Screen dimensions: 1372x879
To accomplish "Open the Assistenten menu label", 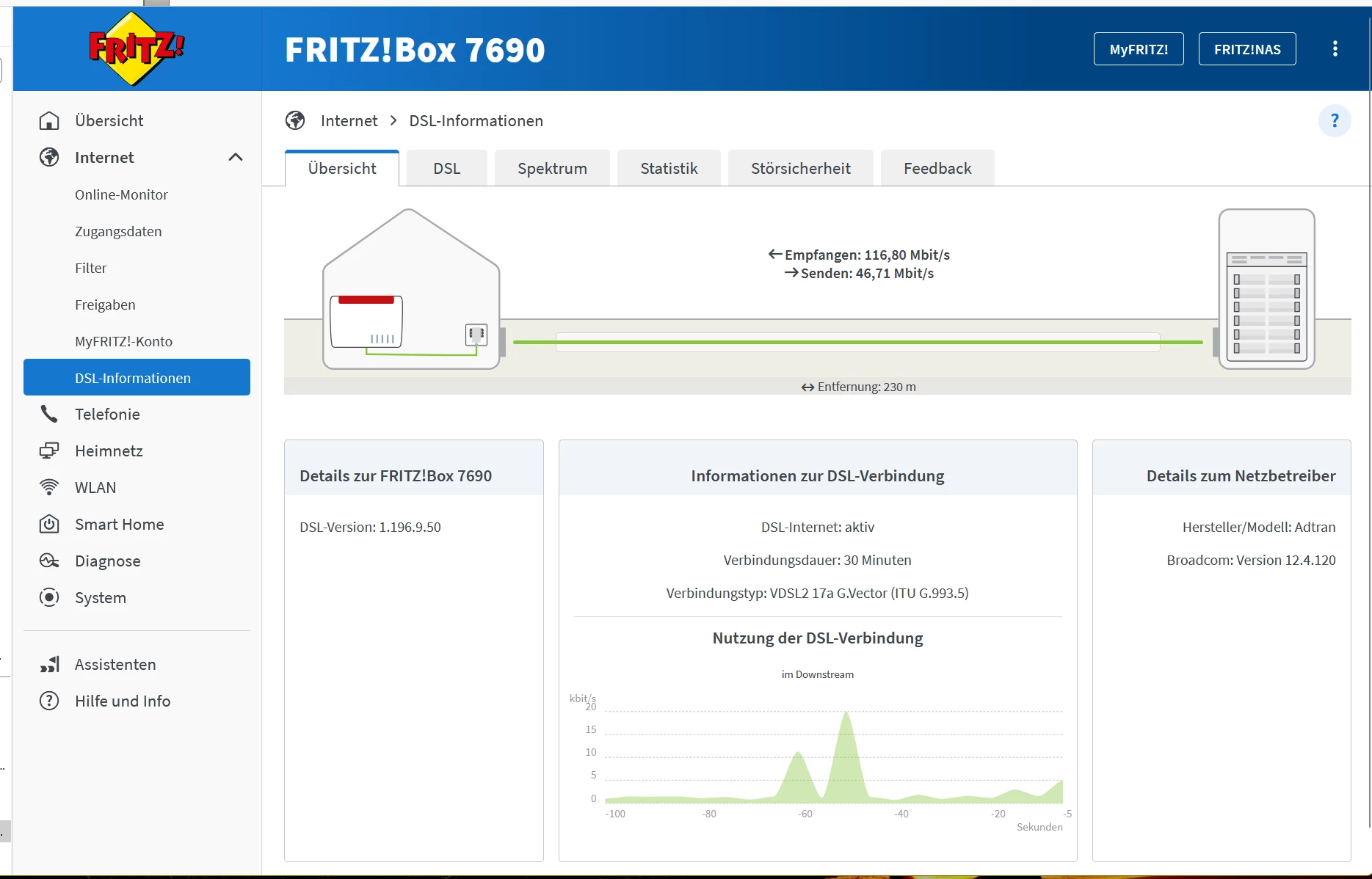I will point(115,664).
